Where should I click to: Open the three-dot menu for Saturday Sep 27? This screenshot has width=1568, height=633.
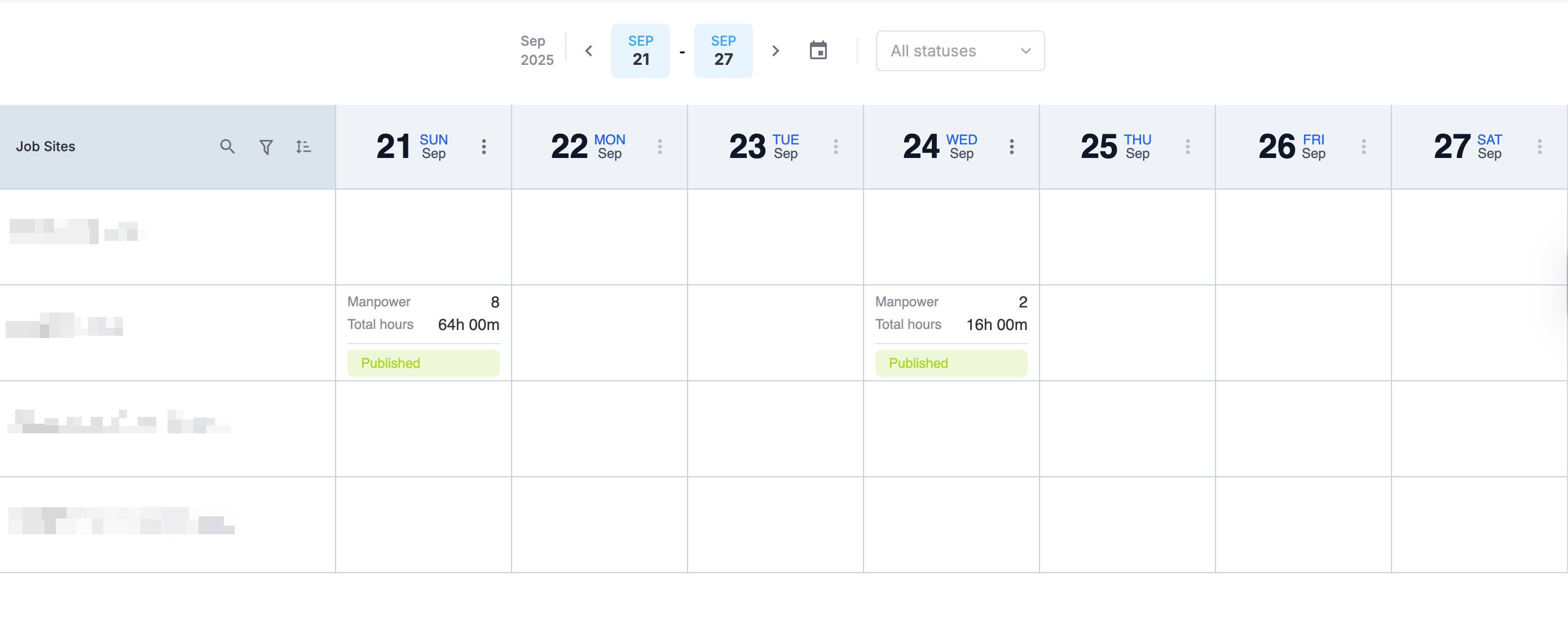click(x=1539, y=147)
